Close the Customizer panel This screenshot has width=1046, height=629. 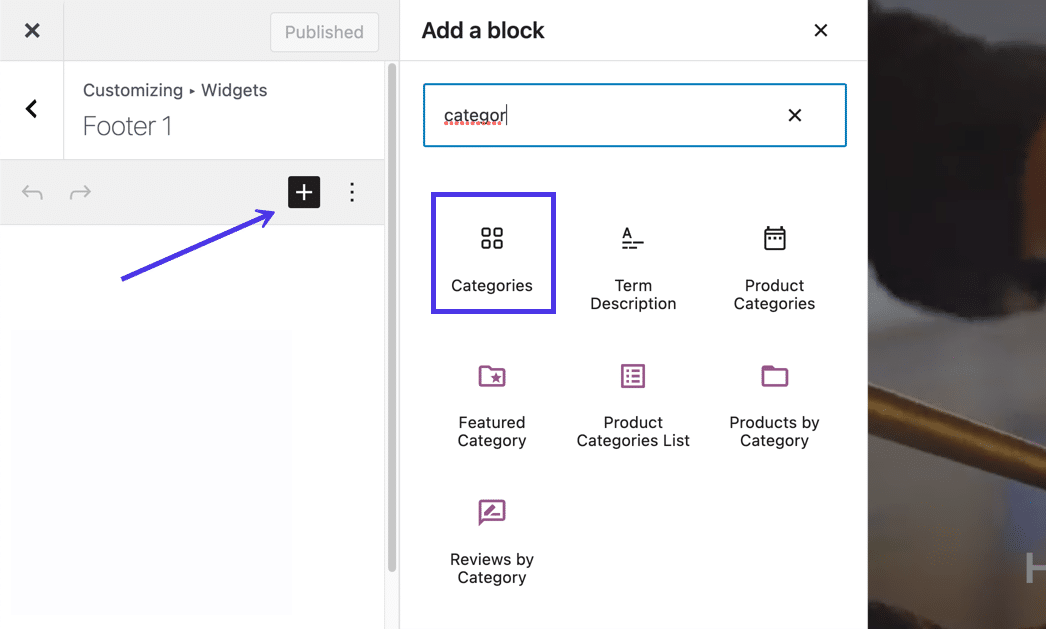pos(32,31)
